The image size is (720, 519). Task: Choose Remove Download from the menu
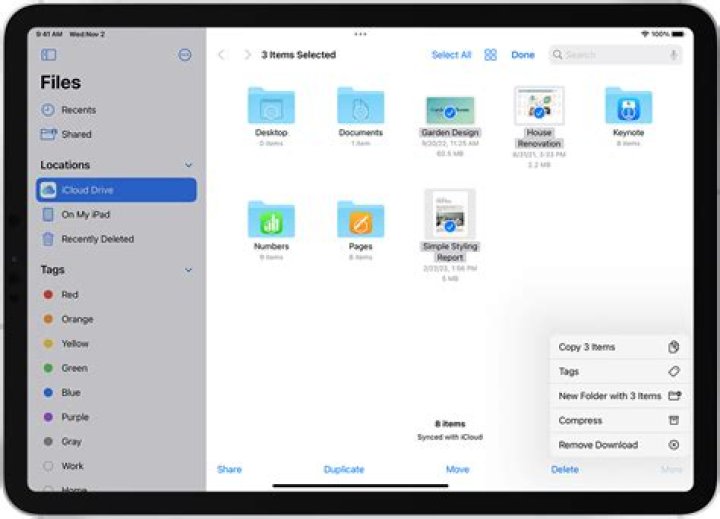point(619,445)
